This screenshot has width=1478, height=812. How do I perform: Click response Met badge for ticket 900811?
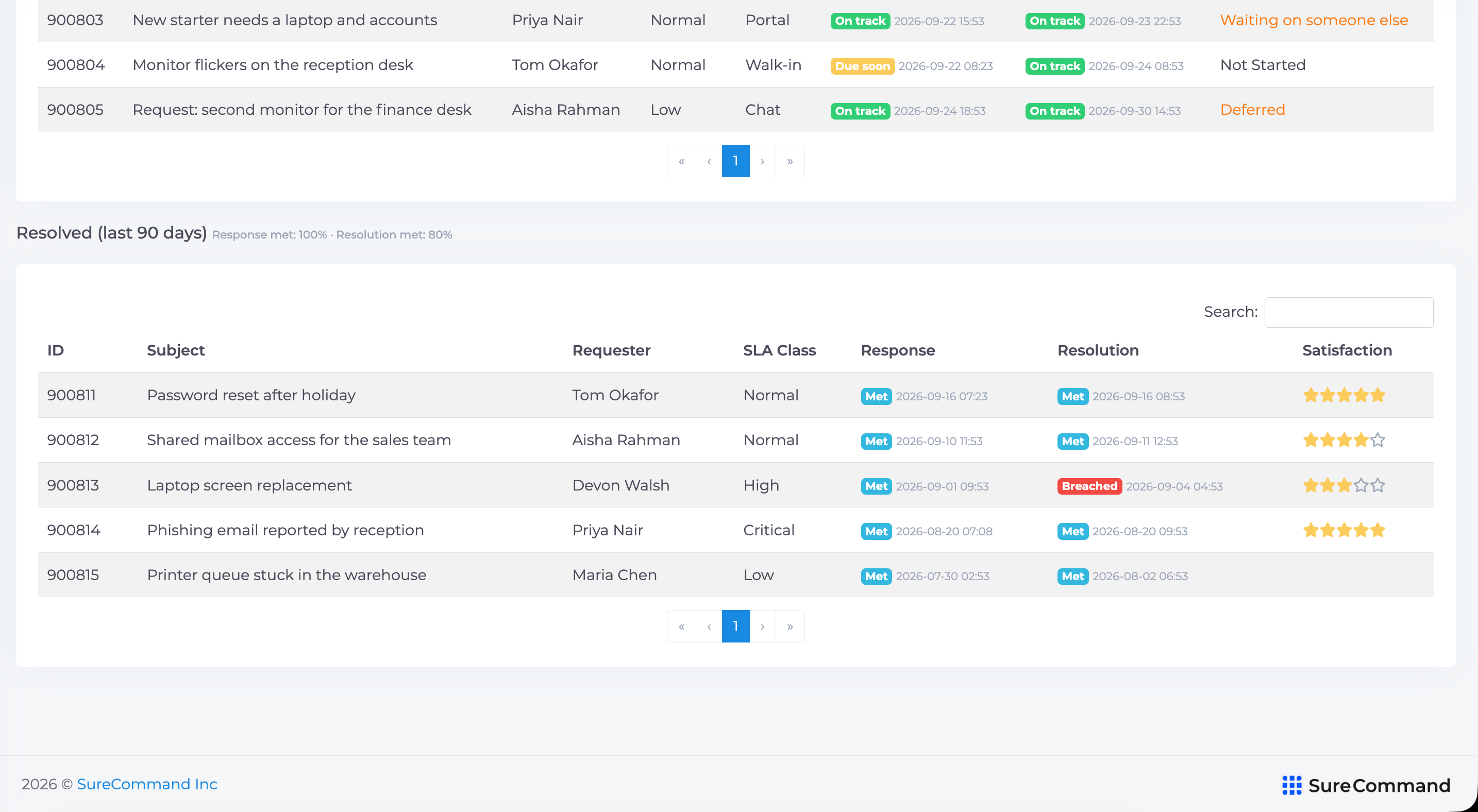tap(876, 396)
